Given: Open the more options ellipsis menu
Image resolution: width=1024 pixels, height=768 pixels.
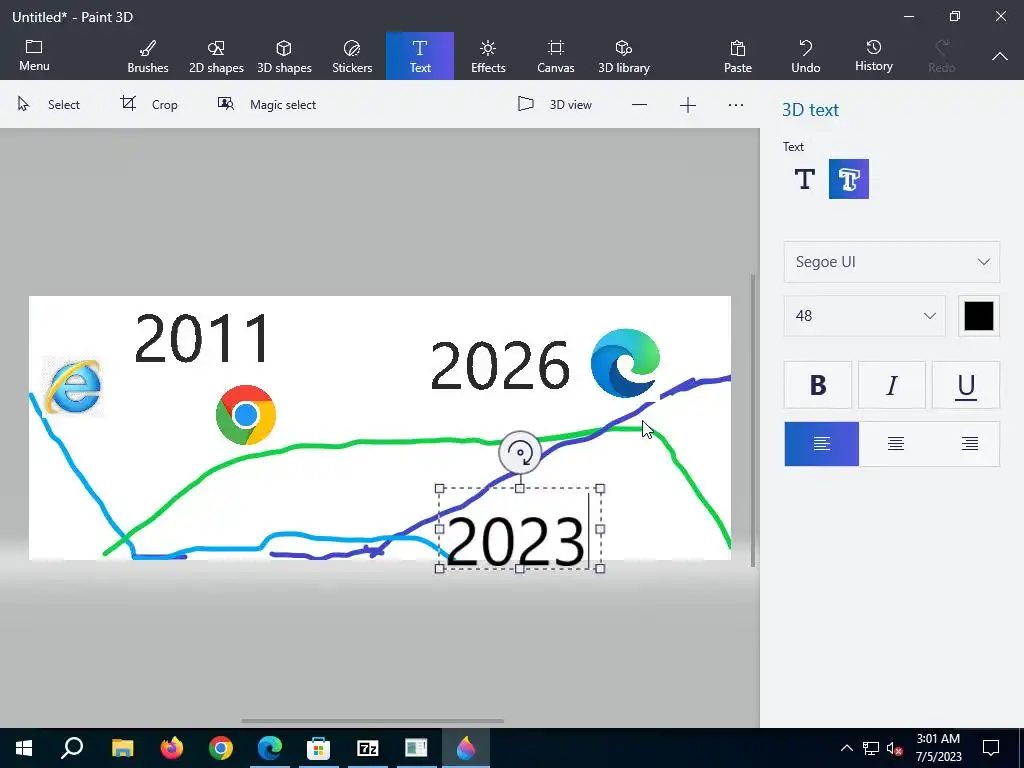Looking at the screenshot, I should (x=736, y=105).
